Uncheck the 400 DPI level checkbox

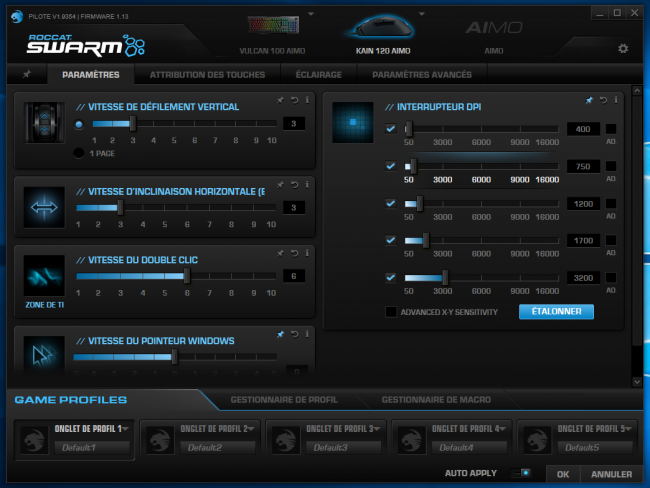pyautogui.click(x=390, y=129)
